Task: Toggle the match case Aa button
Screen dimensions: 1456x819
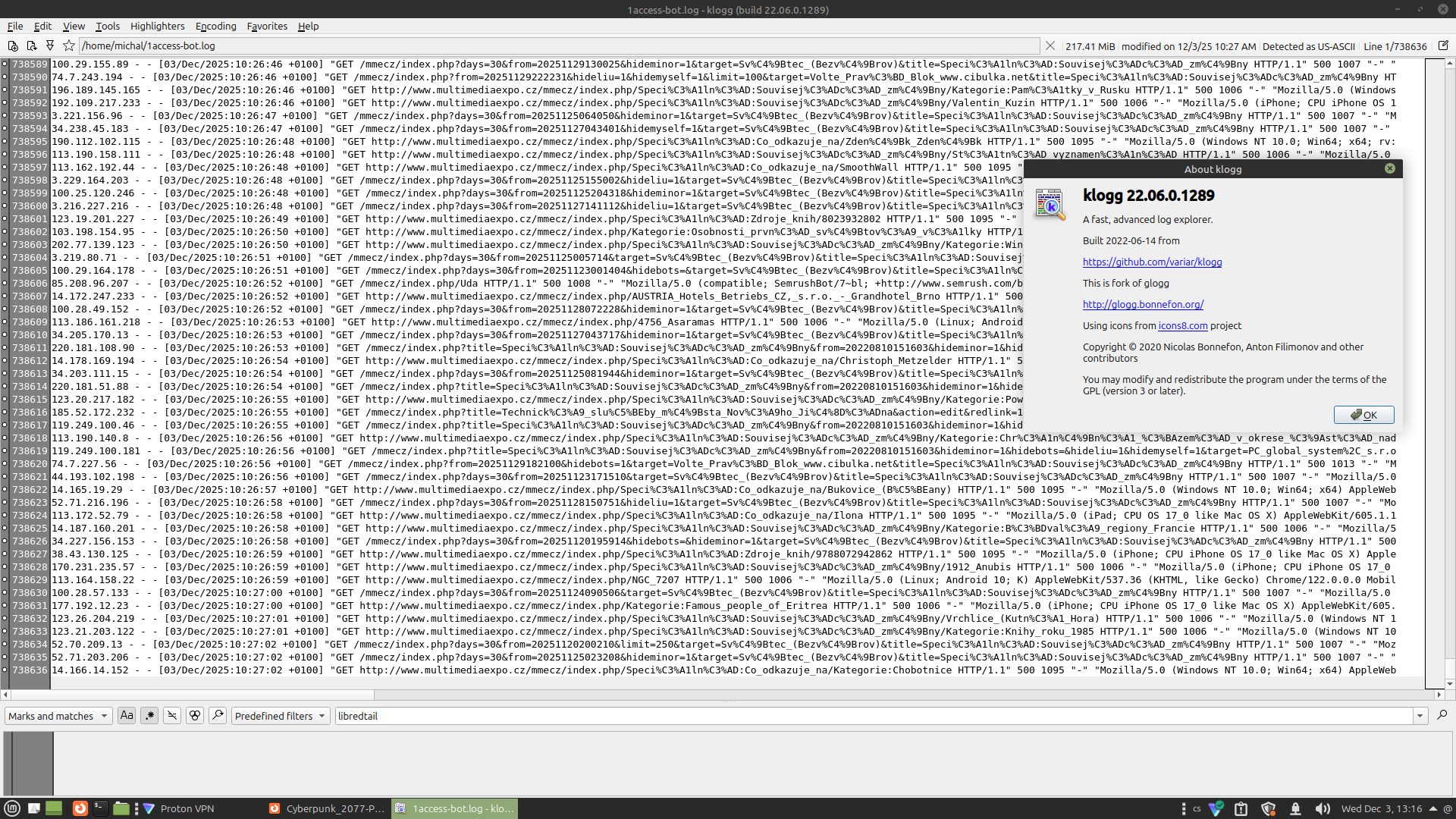Action: (127, 715)
